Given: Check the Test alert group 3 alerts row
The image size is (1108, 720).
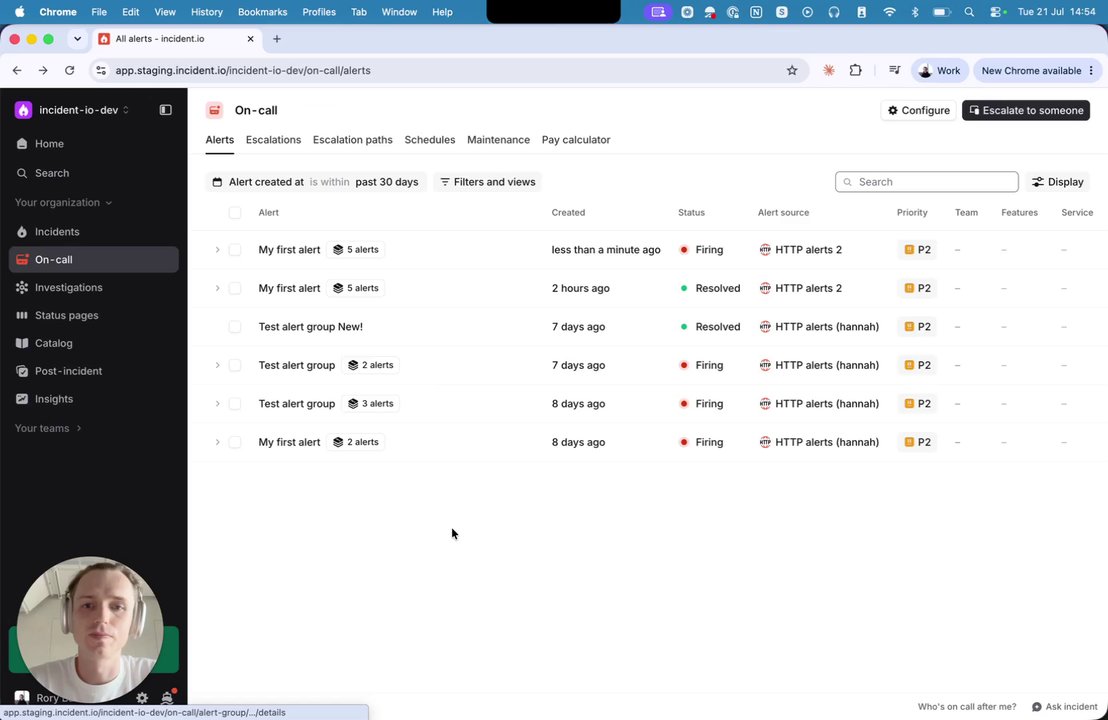Looking at the screenshot, I should click(x=235, y=404).
